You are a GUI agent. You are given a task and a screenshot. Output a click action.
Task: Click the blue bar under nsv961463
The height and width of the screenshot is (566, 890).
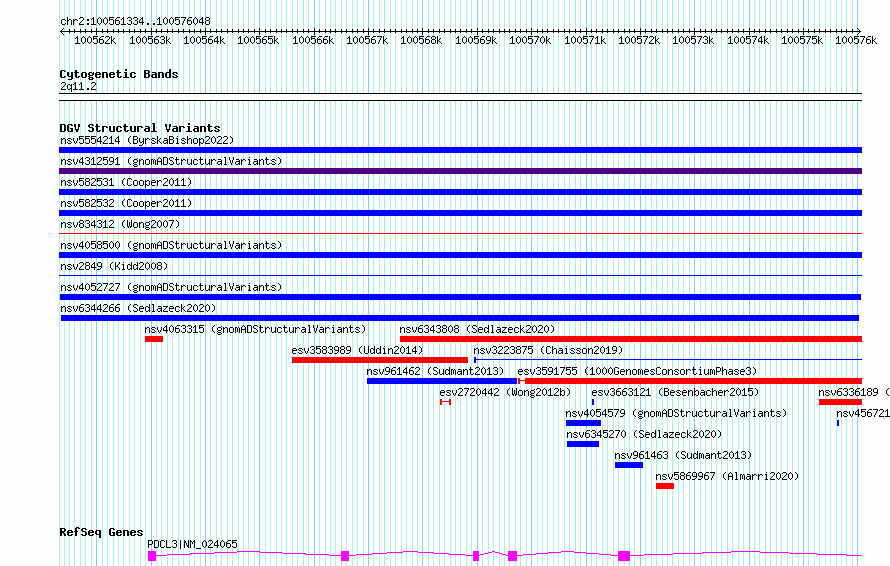629,465
